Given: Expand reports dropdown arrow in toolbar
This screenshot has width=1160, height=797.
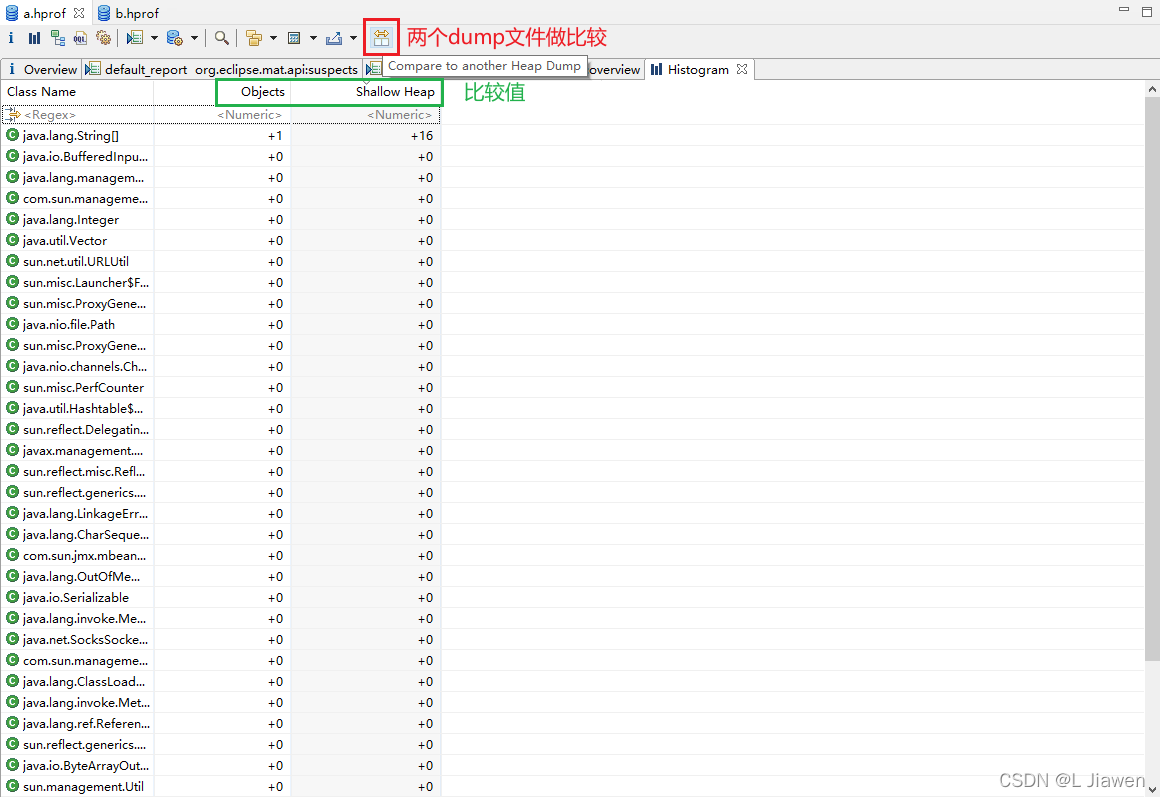Looking at the screenshot, I should click(x=154, y=38).
